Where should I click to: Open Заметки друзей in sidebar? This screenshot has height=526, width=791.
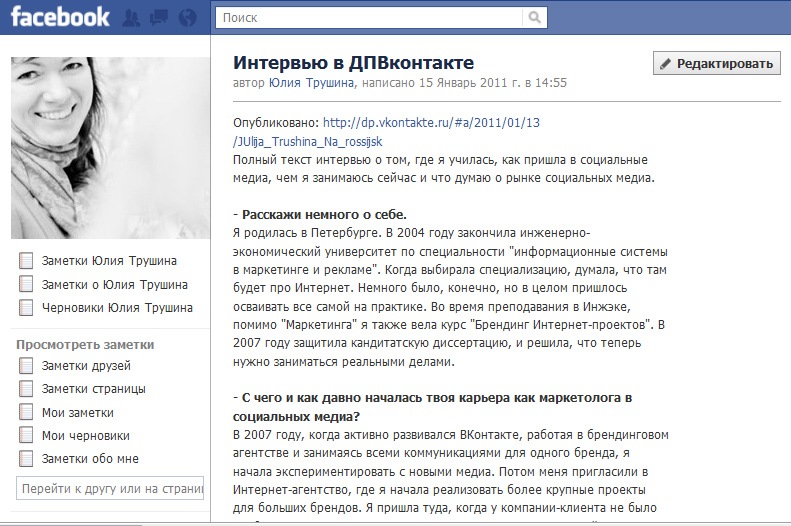pyautogui.click(x=86, y=366)
